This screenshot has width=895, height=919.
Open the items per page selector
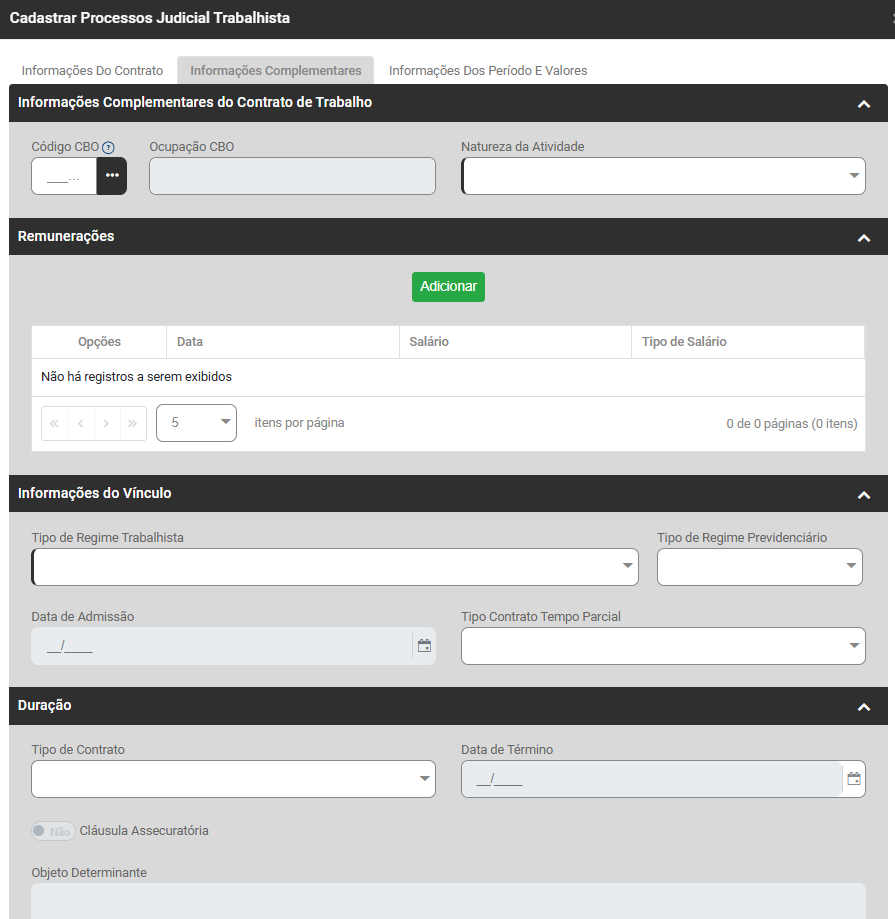196,423
